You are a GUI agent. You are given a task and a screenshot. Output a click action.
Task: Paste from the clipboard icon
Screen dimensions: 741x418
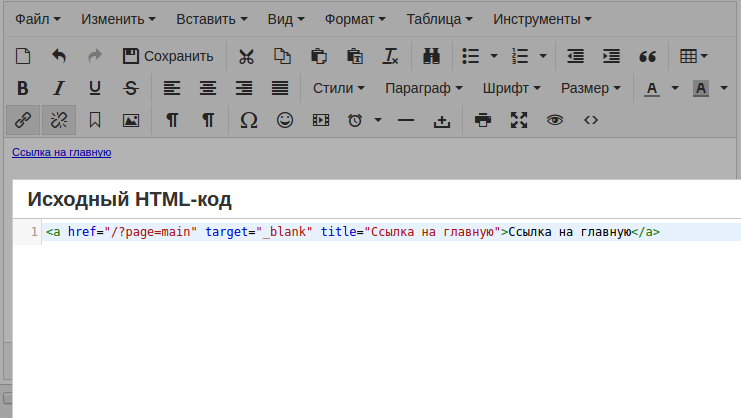(319, 56)
